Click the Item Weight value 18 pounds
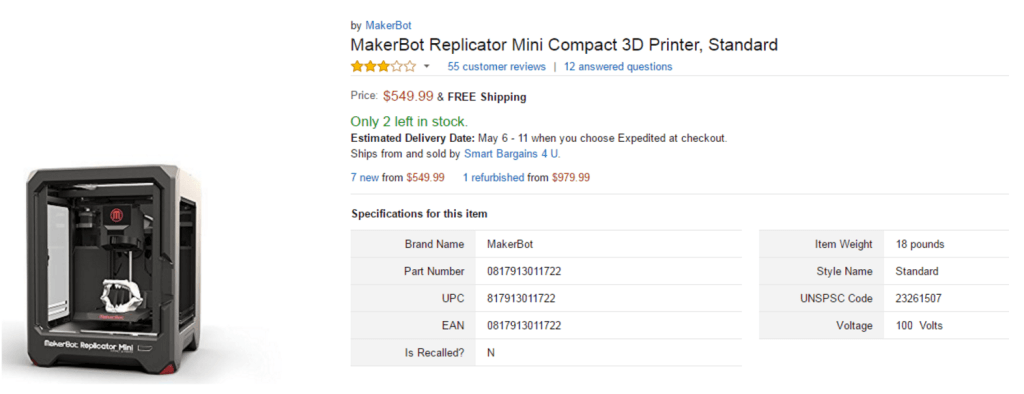 coord(920,244)
